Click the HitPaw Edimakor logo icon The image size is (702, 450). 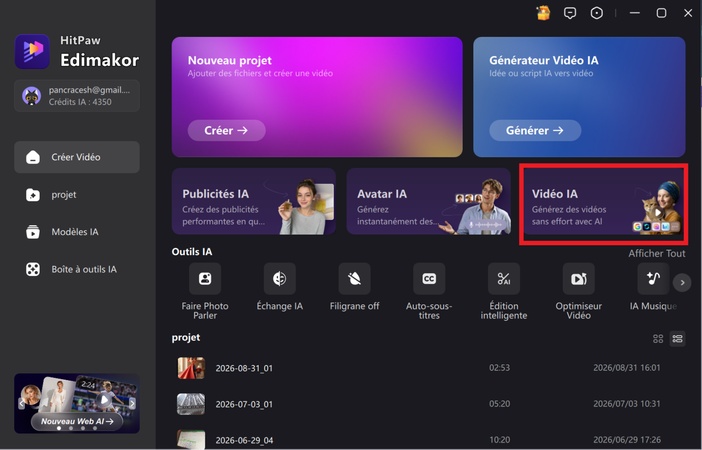[x=32, y=51]
